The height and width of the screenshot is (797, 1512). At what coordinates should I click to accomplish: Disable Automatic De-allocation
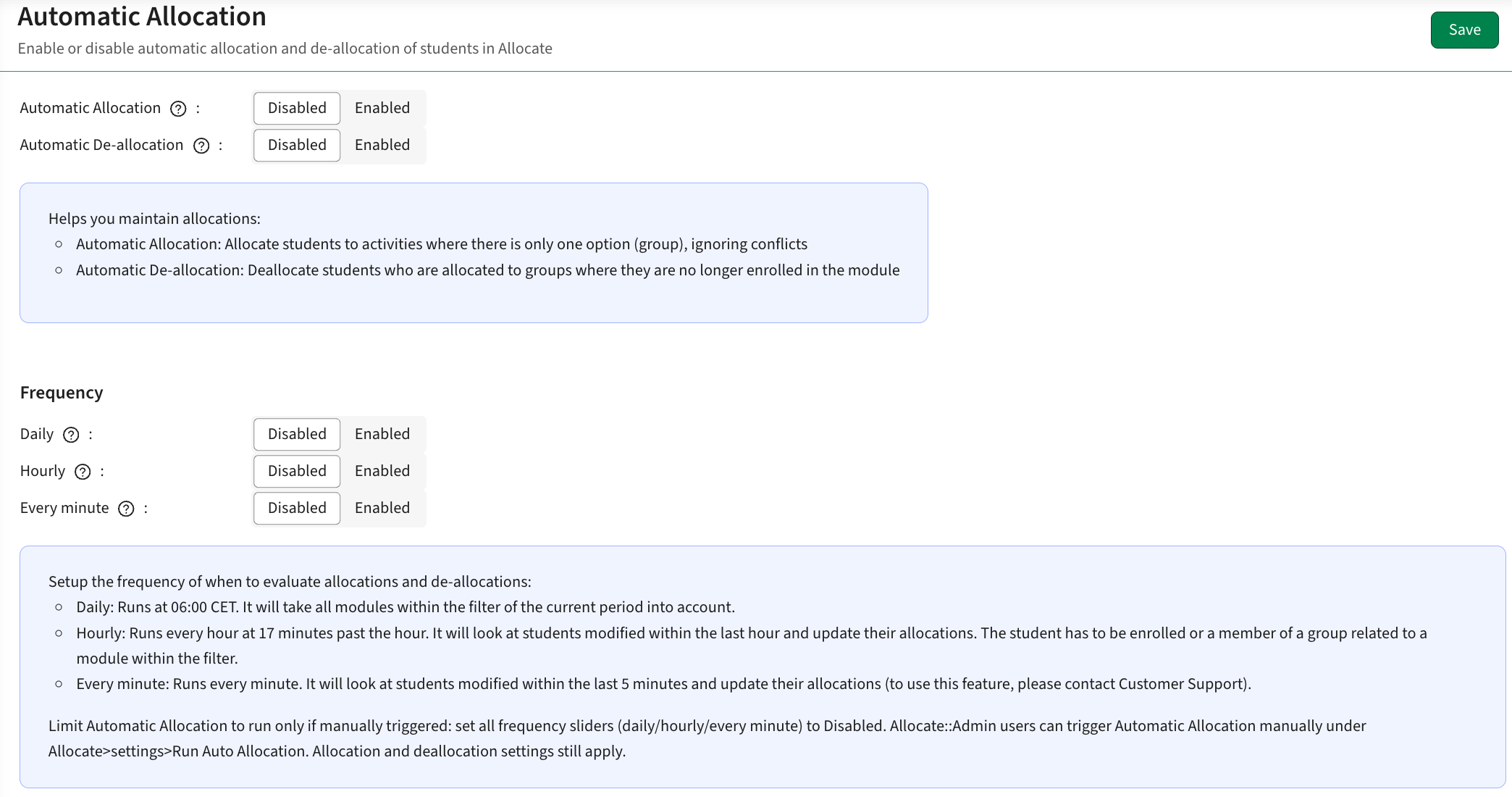click(296, 145)
